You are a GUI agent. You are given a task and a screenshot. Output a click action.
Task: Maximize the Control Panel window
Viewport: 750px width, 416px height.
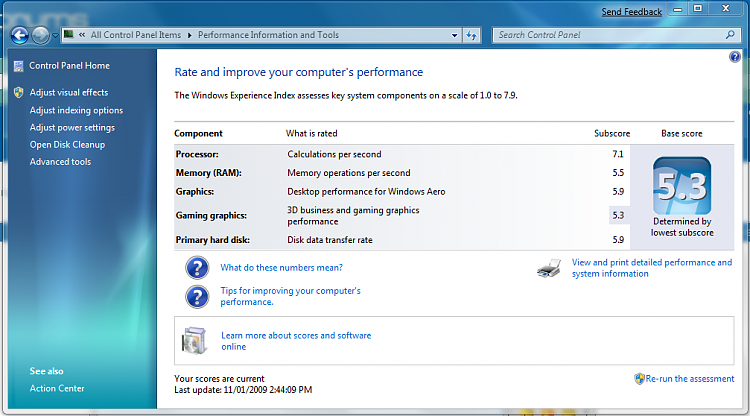[x=698, y=9]
